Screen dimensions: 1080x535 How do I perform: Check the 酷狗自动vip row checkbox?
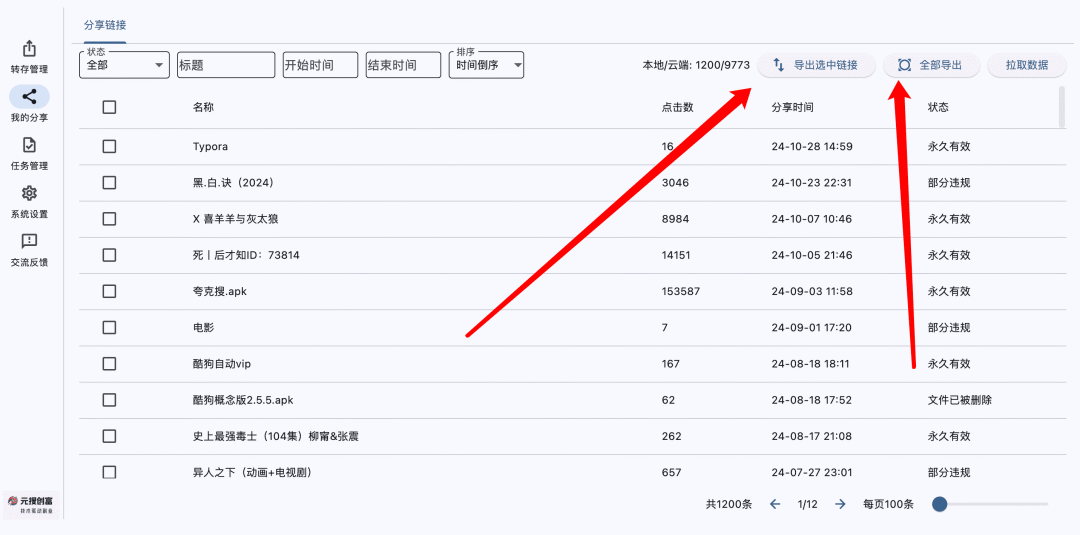109,364
